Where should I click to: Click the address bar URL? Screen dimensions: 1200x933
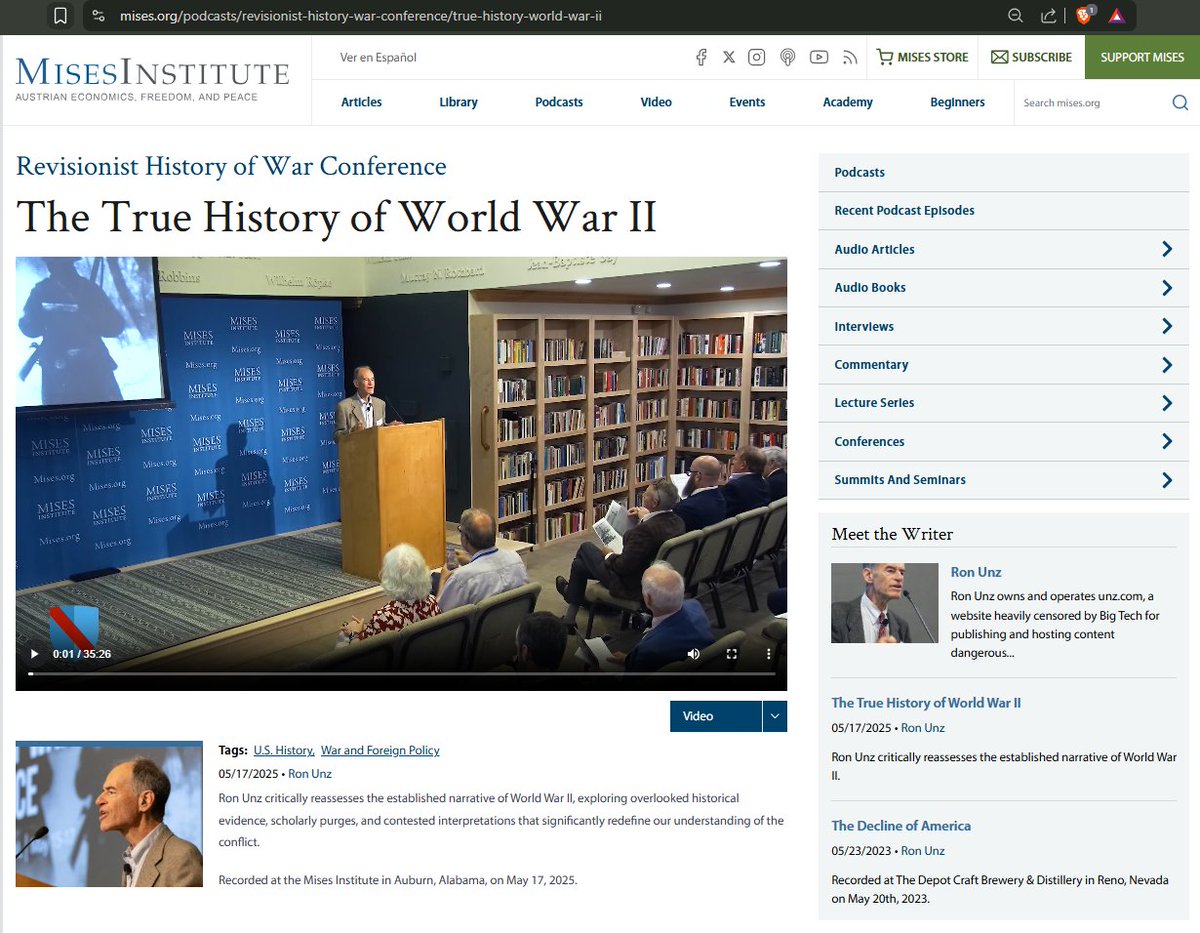coord(361,16)
